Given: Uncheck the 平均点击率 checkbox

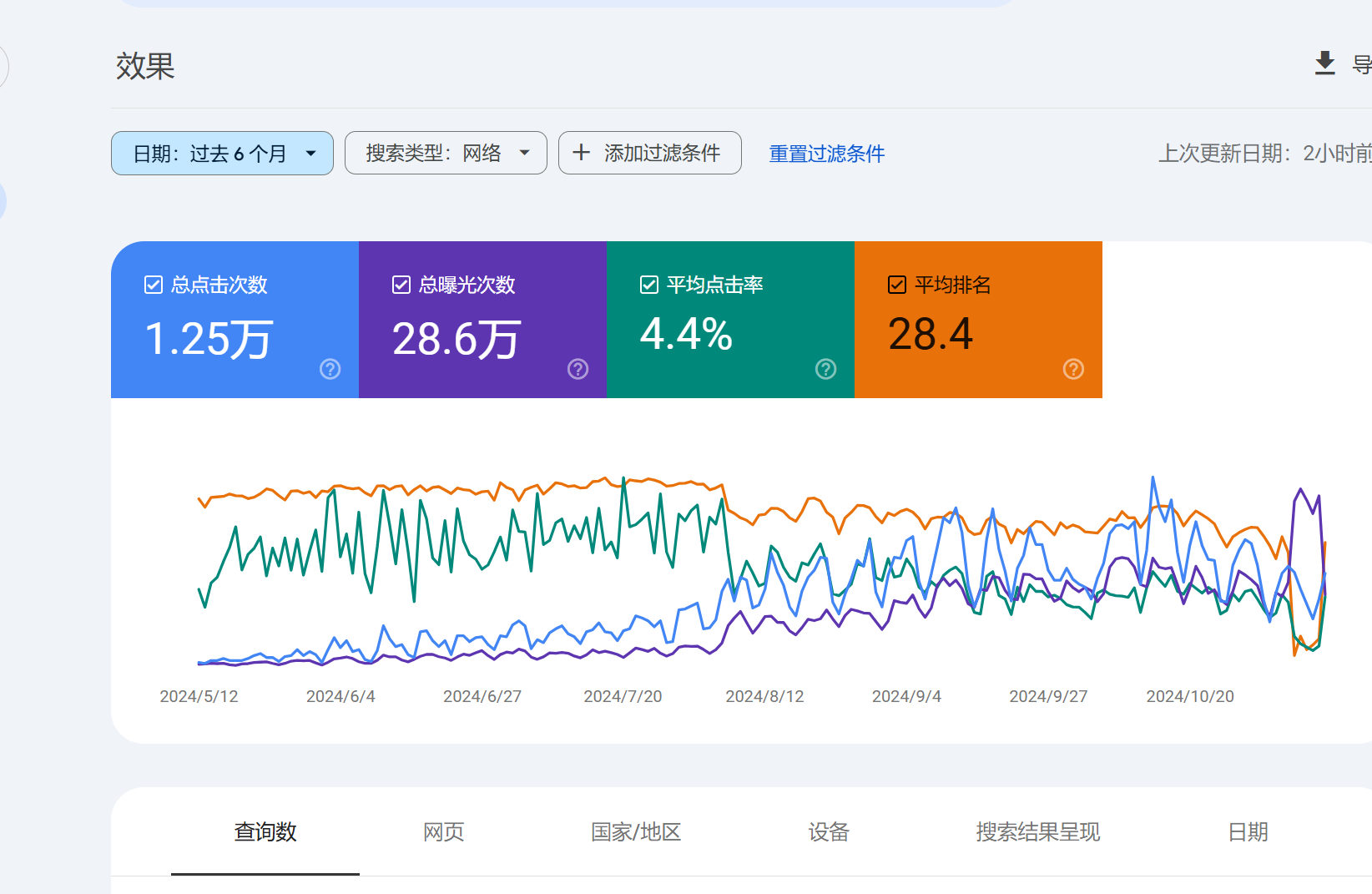Looking at the screenshot, I should pos(649,285).
